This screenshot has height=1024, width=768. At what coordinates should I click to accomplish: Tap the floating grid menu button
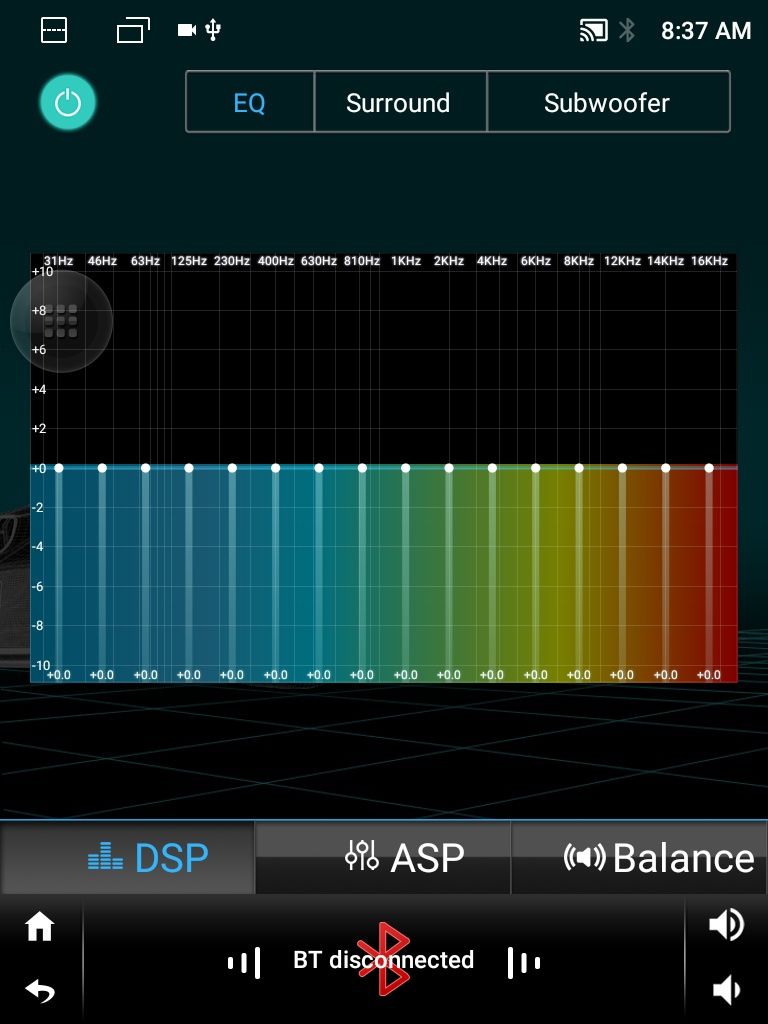(61, 321)
